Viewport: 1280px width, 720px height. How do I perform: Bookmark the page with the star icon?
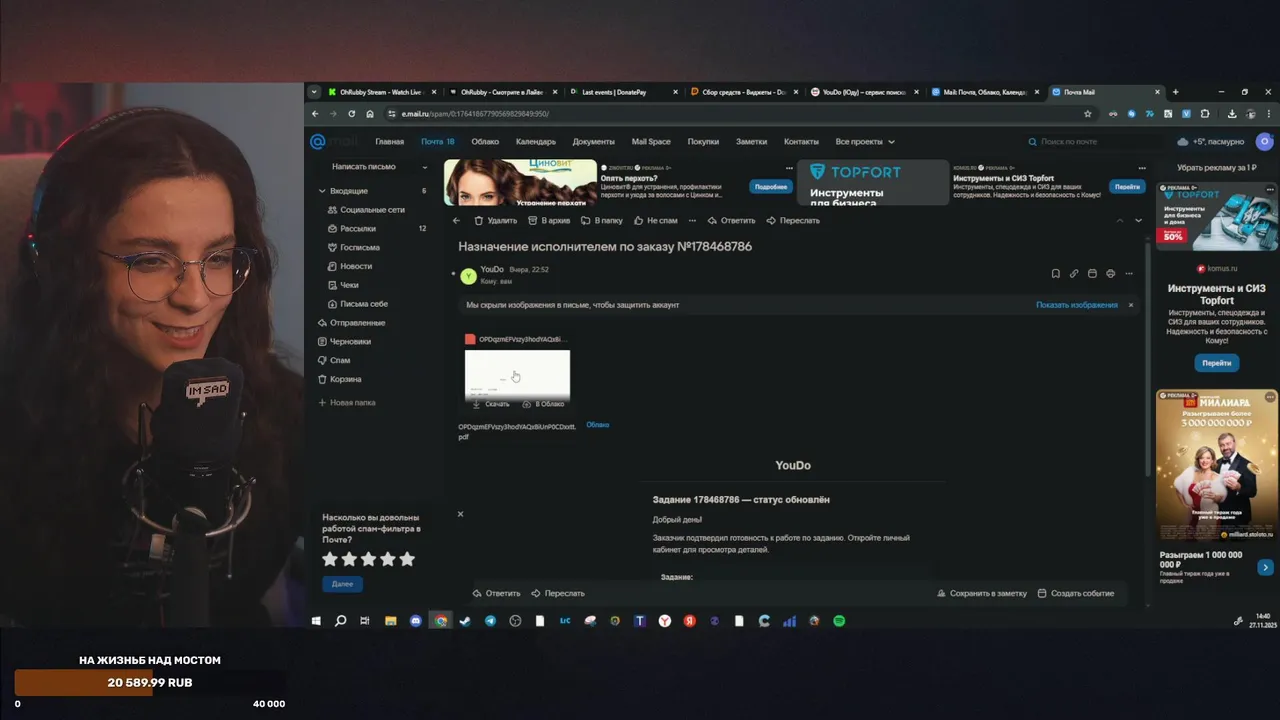click(1088, 114)
